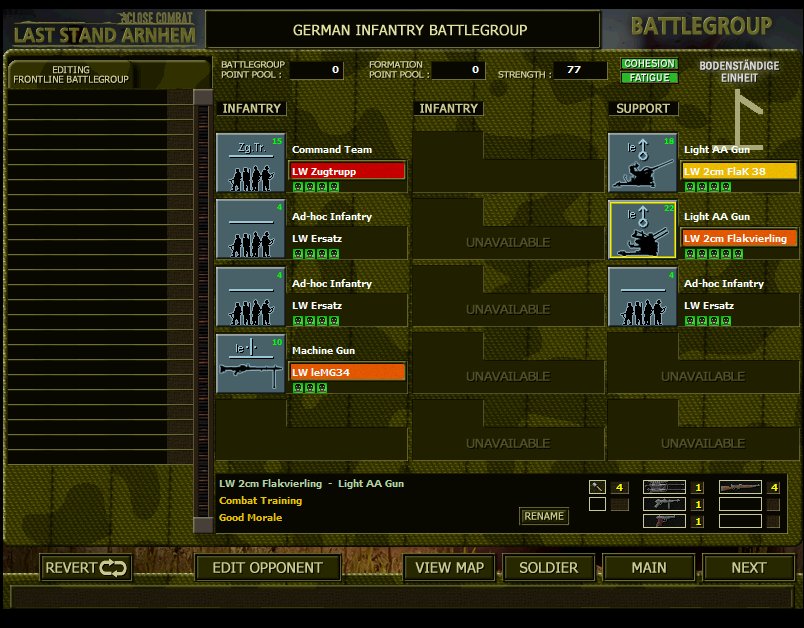Click the "Good Morale" text
Image resolution: width=804 pixels, height=628 pixels.
[x=250, y=517]
